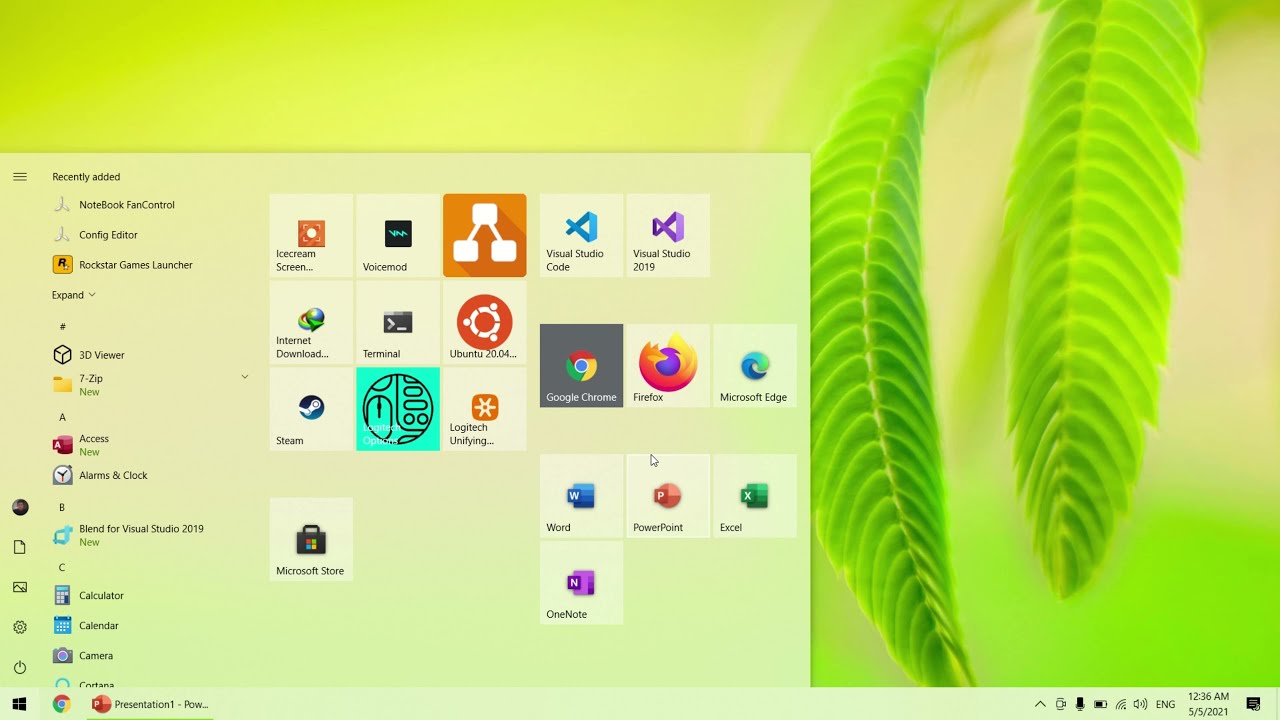Open the Firefox tile
The width and height of the screenshot is (1280, 720).
(668, 365)
